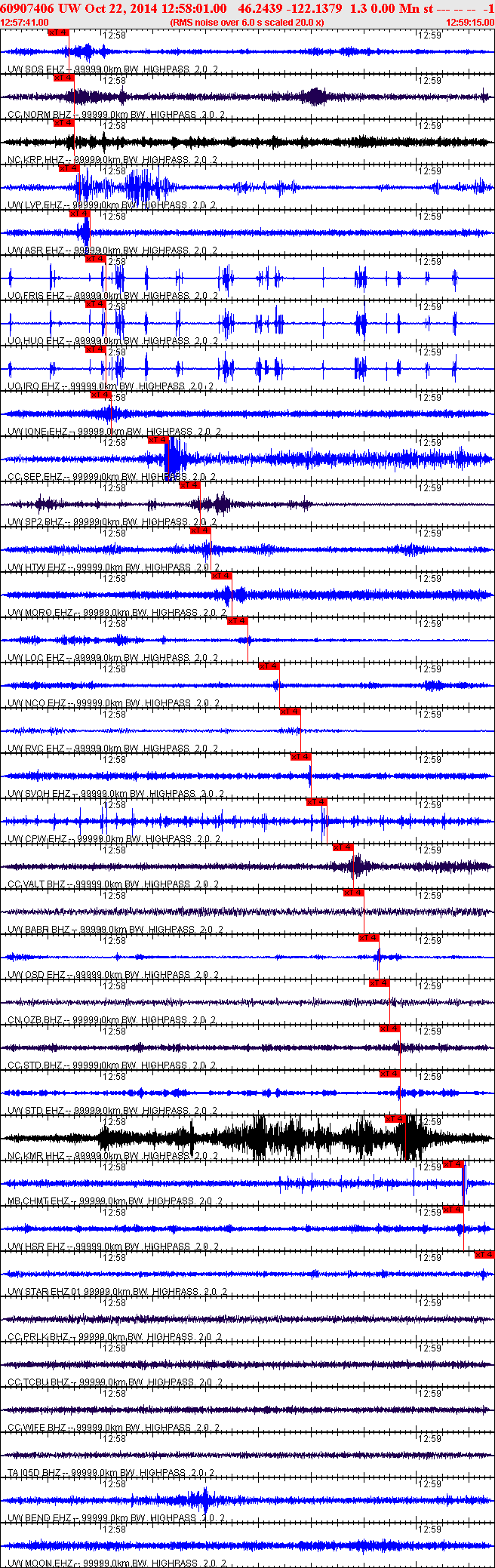The image size is (495, 1568).
Task: Click the station label 'UW BEND EHZ'
Action: tap(39, 1518)
